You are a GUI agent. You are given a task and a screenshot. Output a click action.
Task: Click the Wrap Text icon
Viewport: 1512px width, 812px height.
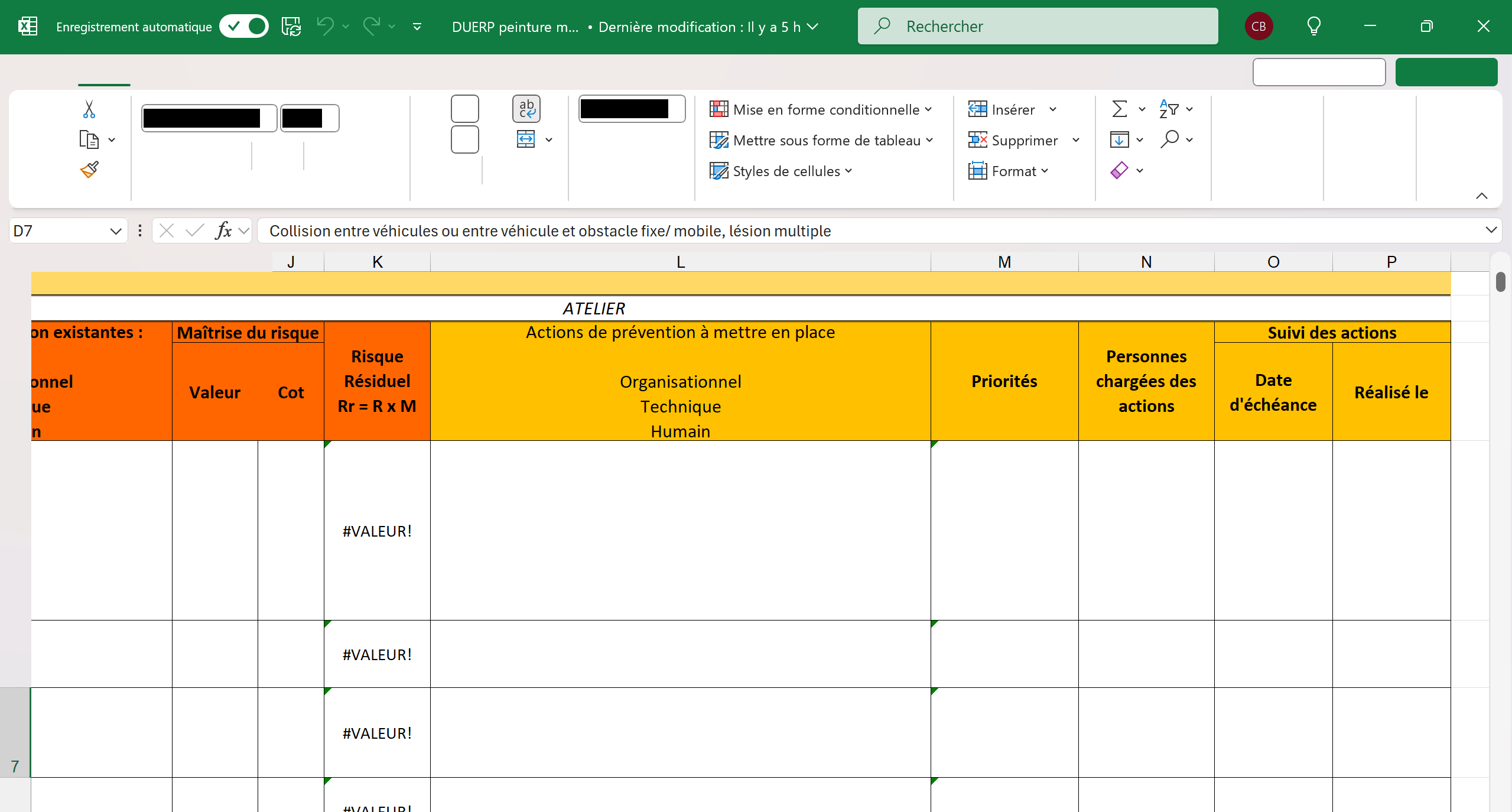tap(526, 109)
